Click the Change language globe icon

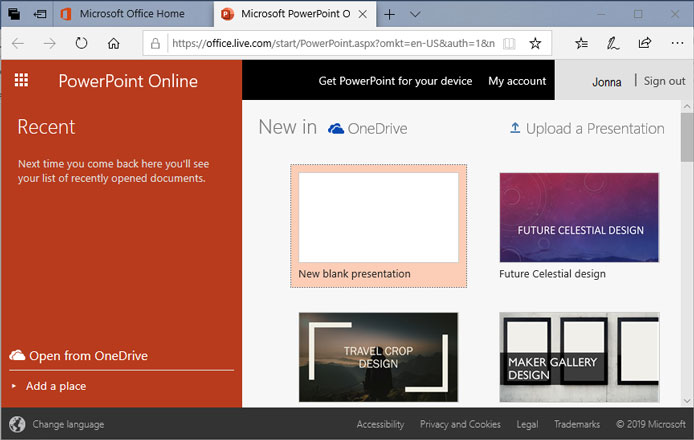pos(17,424)
